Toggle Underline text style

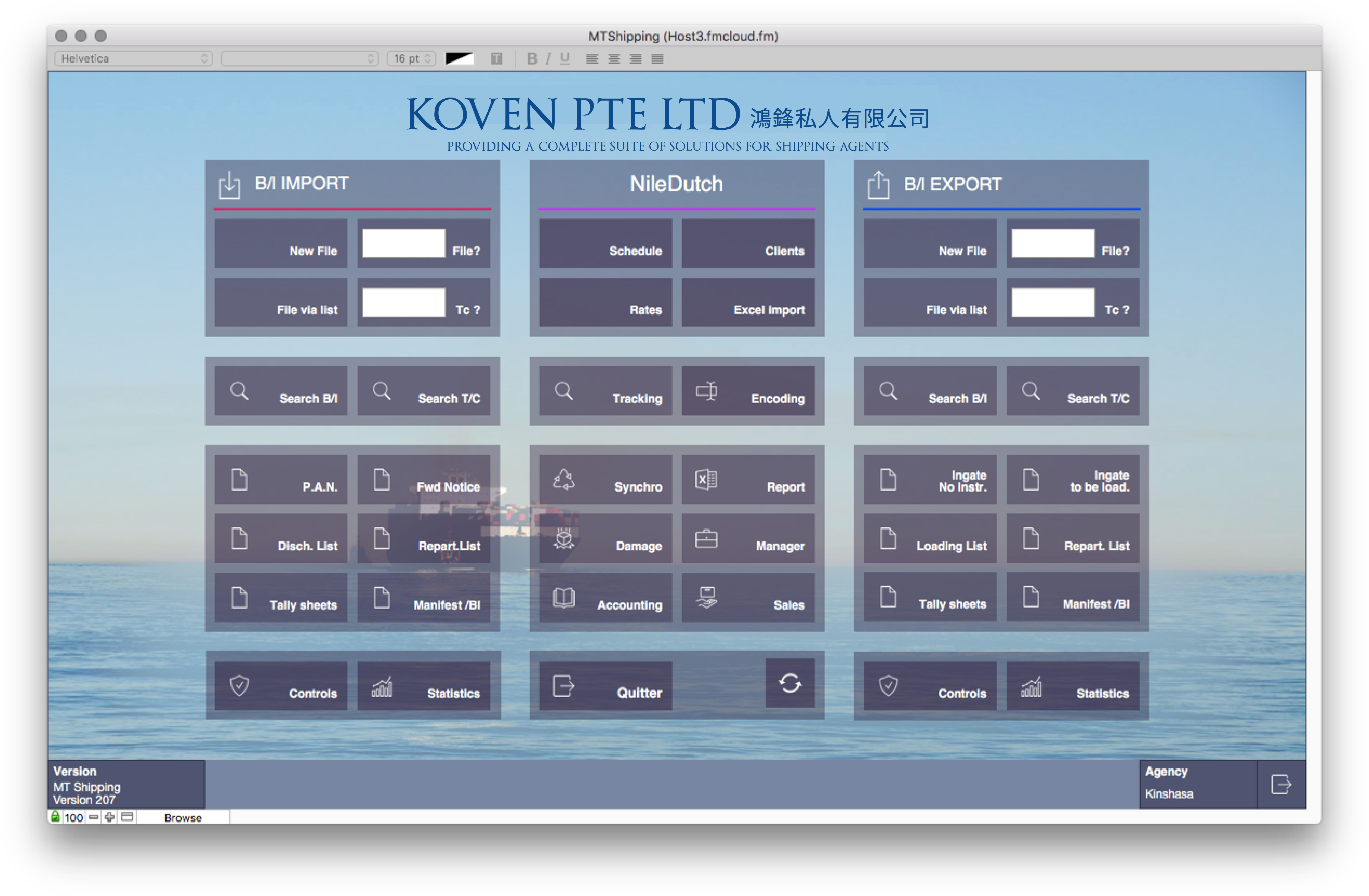click(565, 59)
